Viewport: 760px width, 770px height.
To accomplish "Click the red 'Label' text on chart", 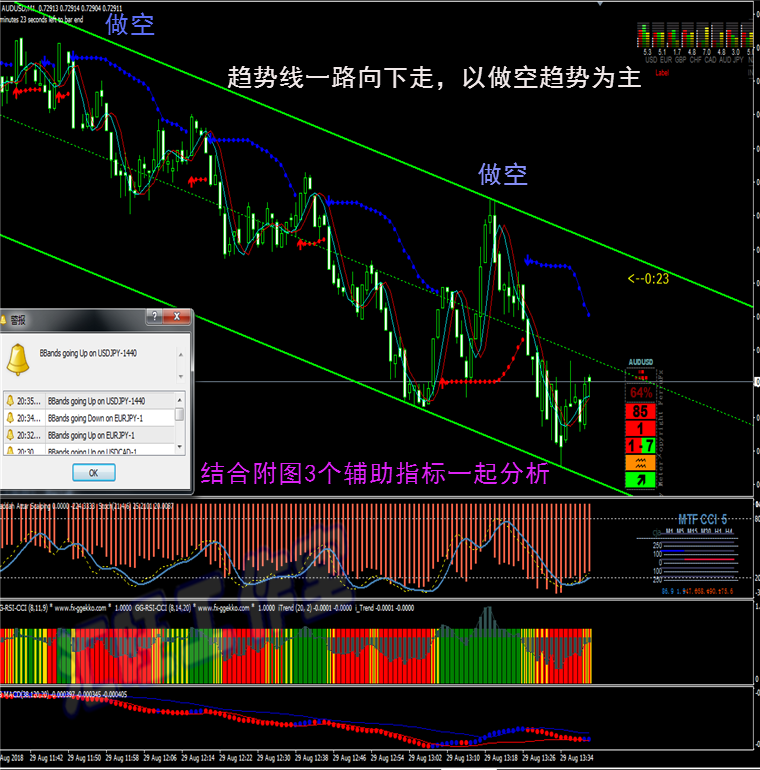I will tap(662, 73).
